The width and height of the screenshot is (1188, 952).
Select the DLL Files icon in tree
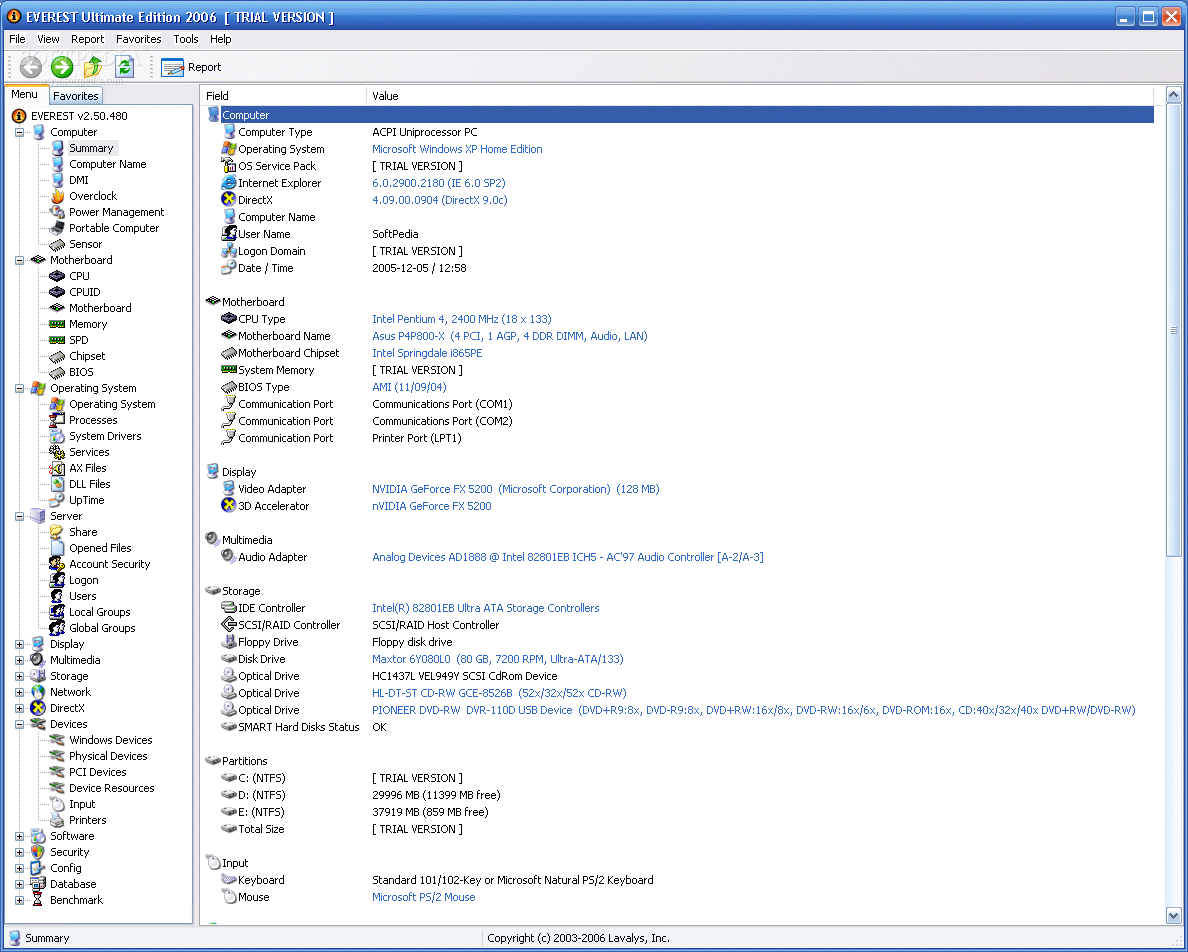pos(57,484)
